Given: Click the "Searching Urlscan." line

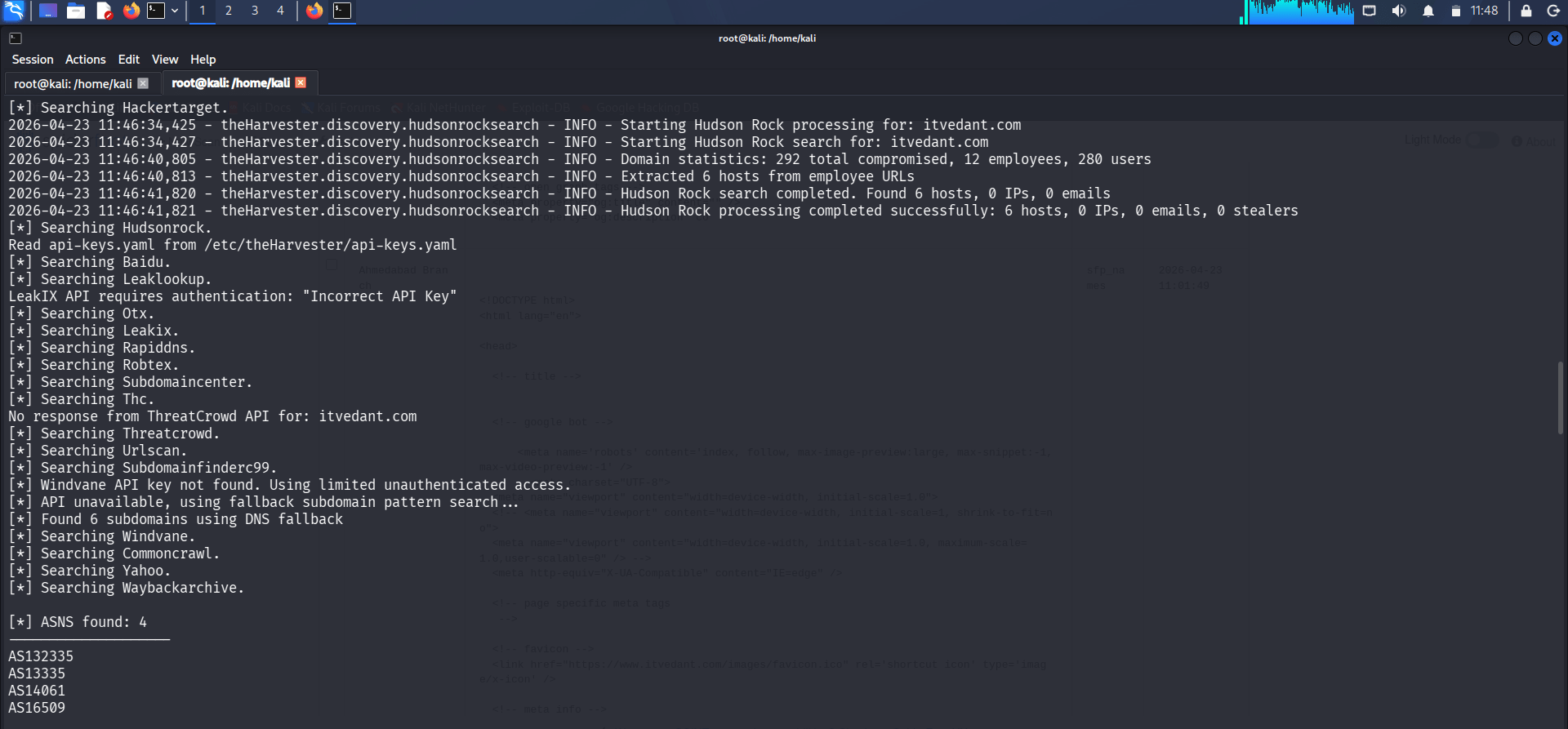Looking at the screenshot, I should click(98, 451).
